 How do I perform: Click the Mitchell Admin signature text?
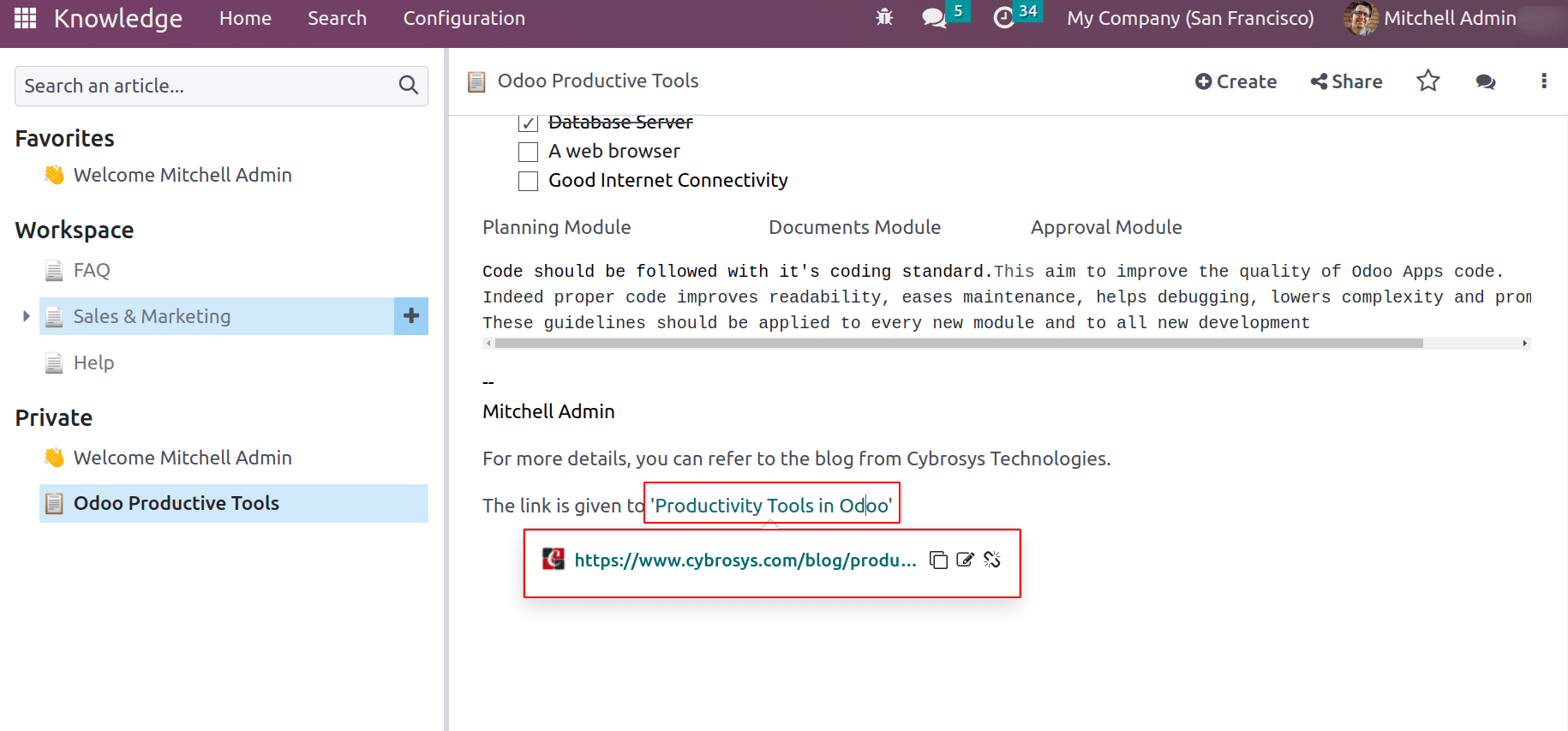pos(548,411)
